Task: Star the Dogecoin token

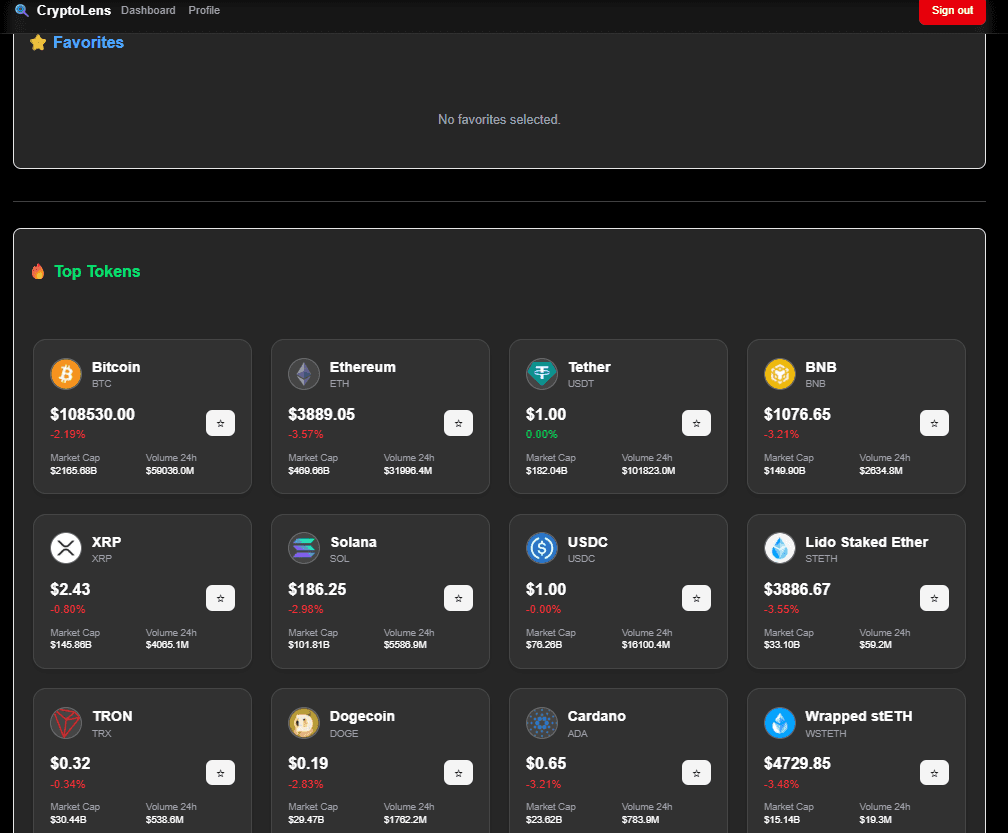Action: click(458, 773)
